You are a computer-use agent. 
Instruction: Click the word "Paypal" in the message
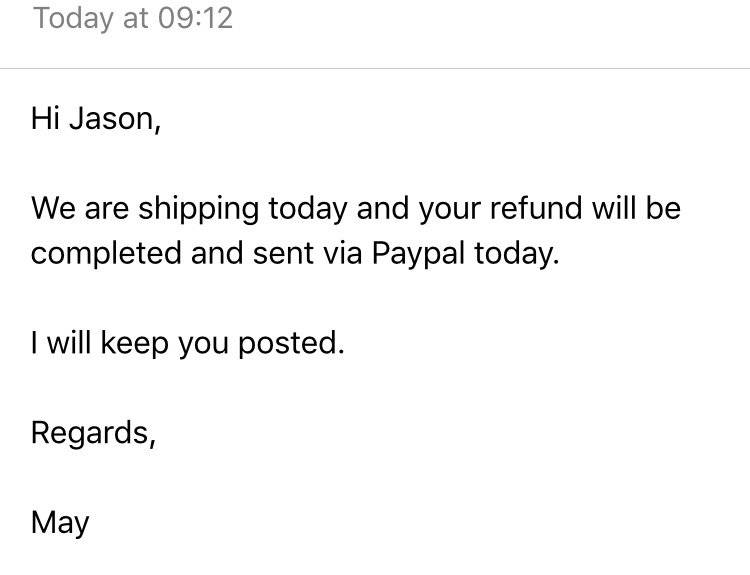click(418, 254)
